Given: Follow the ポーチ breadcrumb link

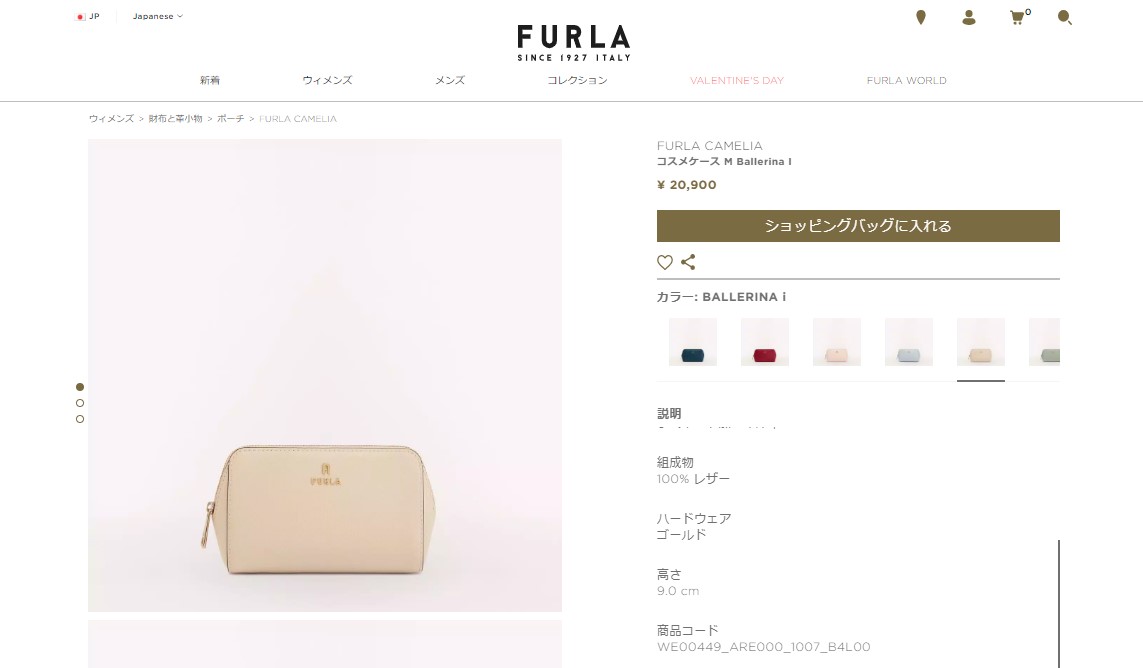Looking at the screenshot, I should click(230, 118).
